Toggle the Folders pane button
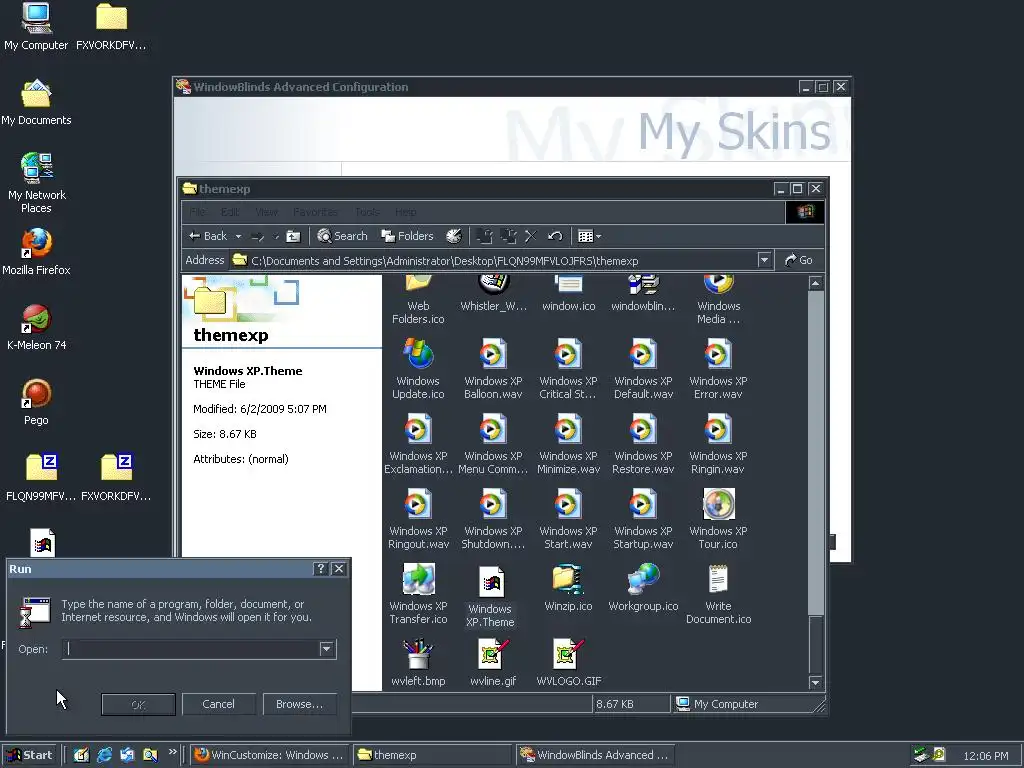 coord(408,236)
